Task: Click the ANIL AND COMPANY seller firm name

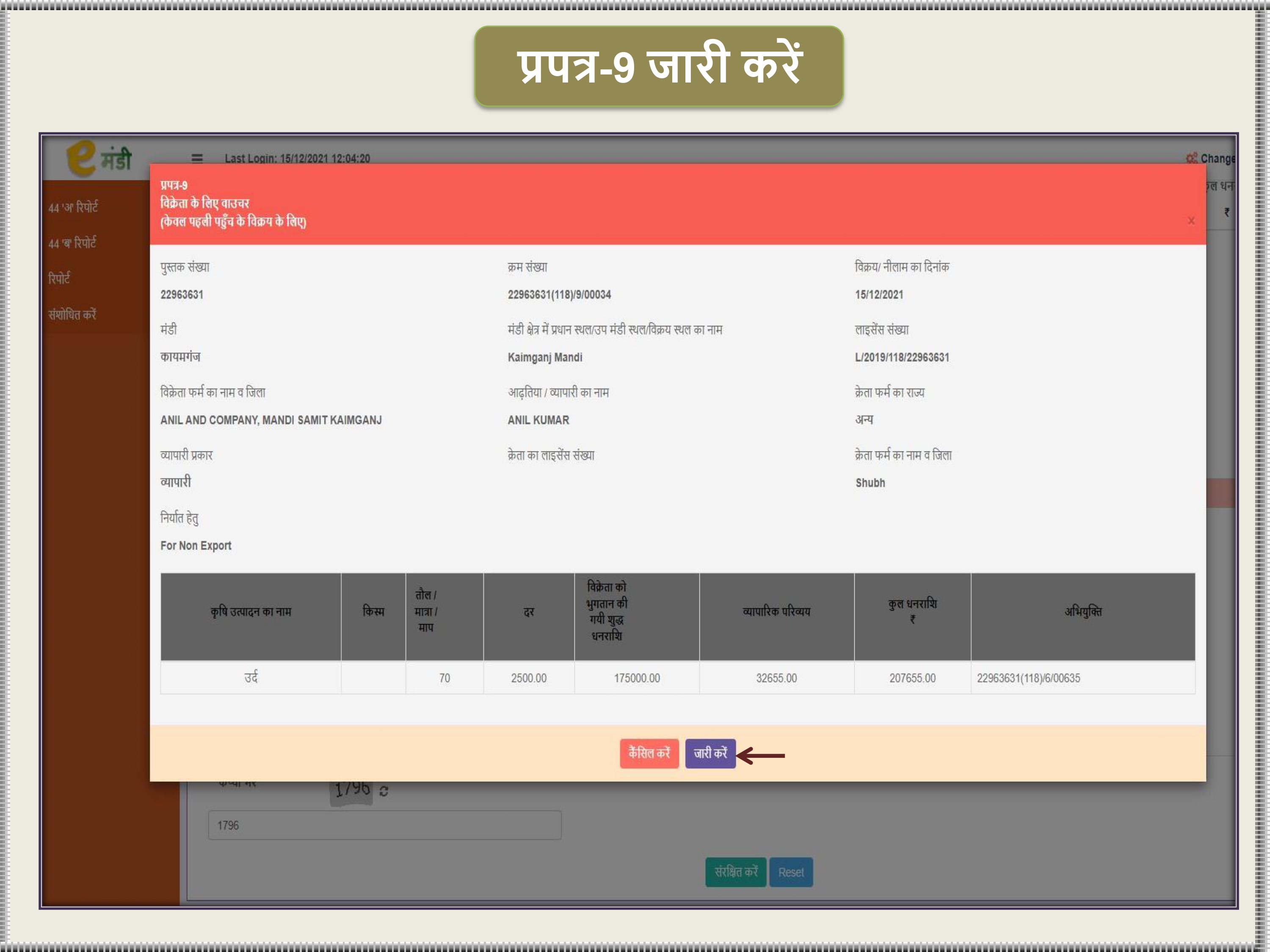Action: (271, 420)
